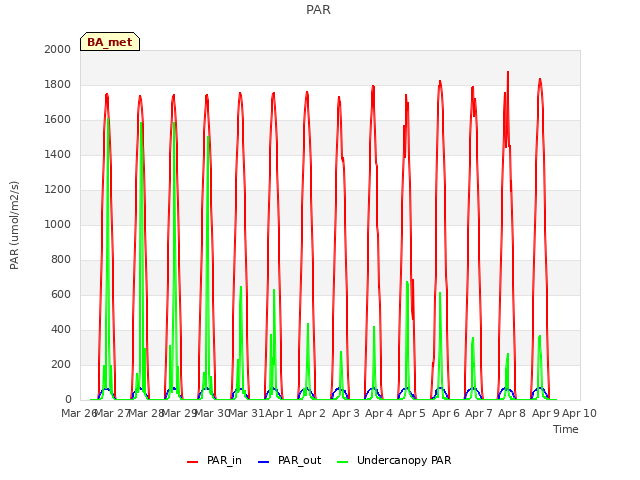Click the green Undercanopy peak near 680 on Apr 5
640x480 pixels.
(407, 282)
